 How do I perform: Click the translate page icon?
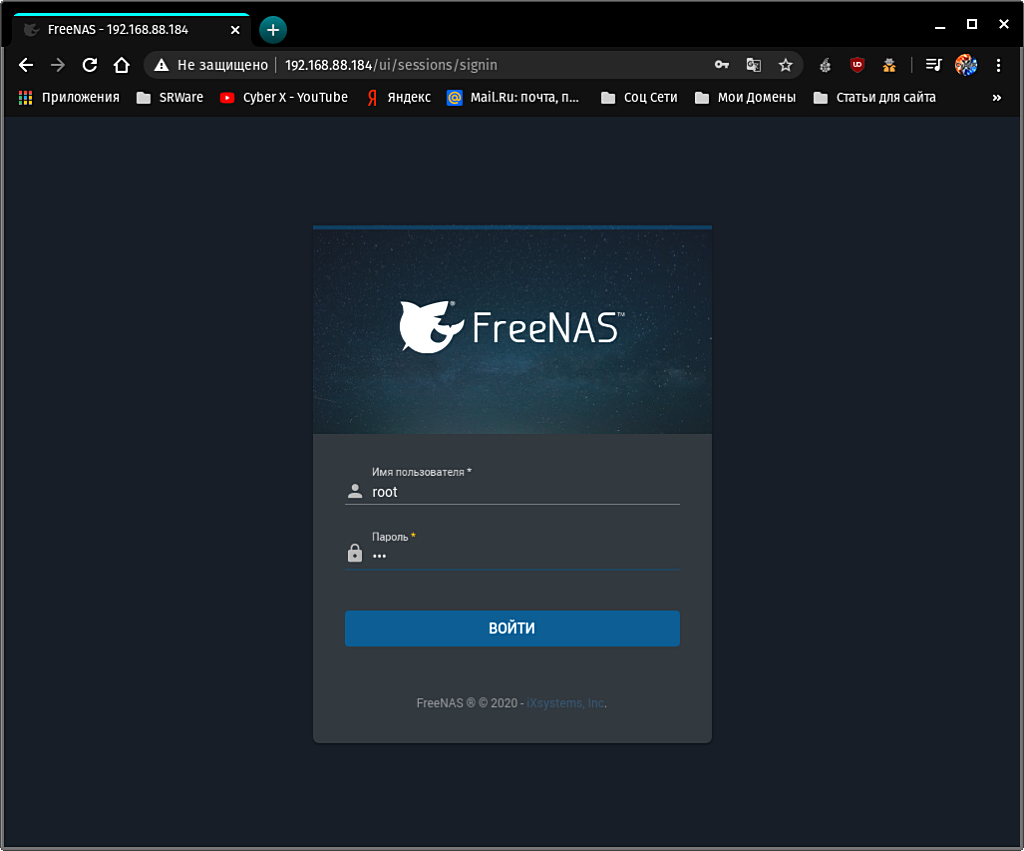click(754, 65)
